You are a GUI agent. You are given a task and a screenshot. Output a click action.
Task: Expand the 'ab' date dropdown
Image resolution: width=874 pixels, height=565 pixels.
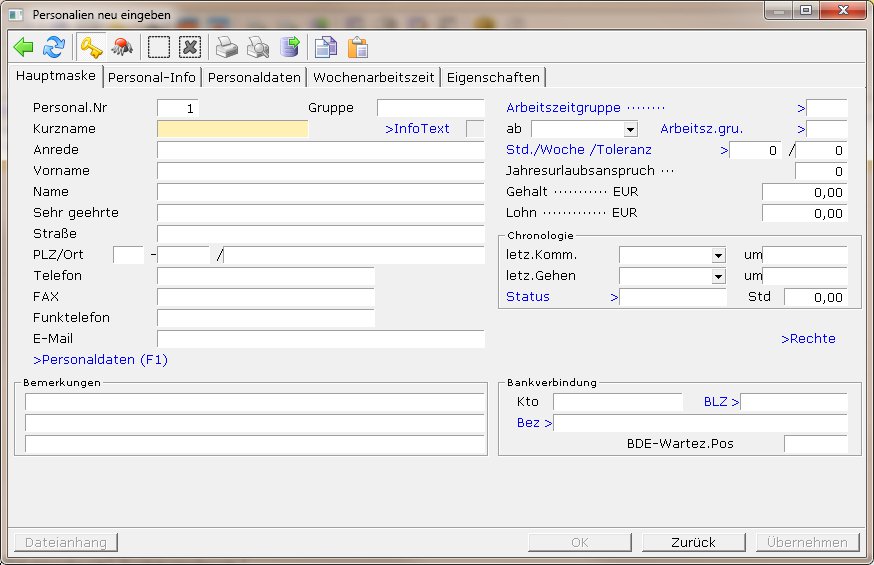[x=630, y=130]
